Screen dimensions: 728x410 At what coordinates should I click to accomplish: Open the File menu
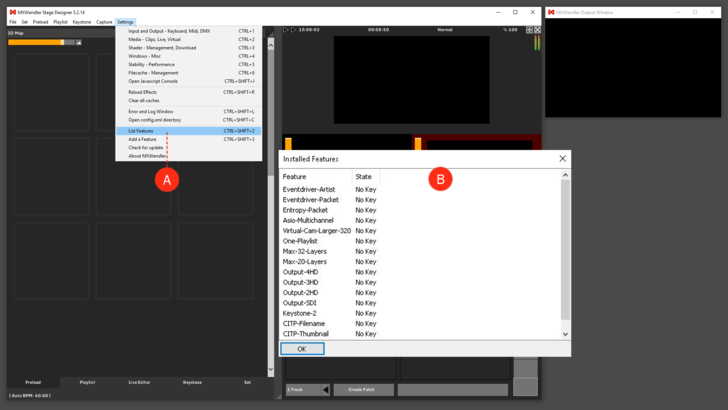[13, 22]
